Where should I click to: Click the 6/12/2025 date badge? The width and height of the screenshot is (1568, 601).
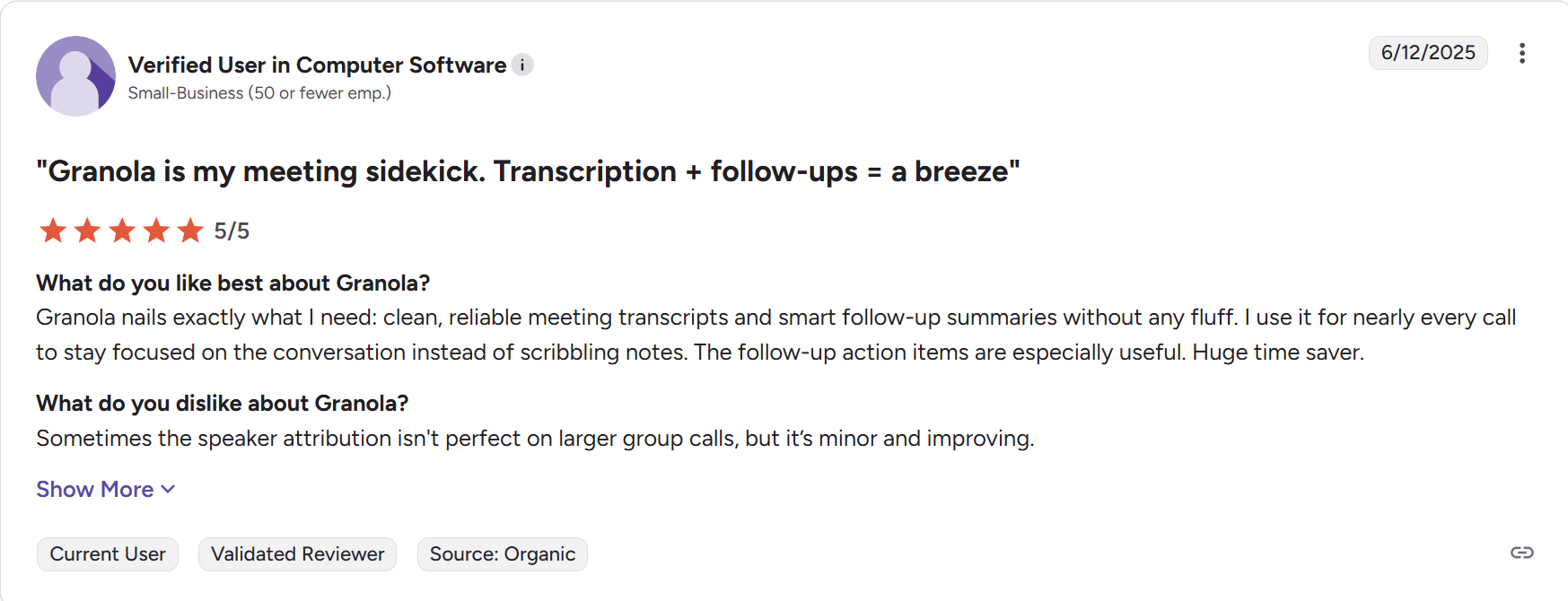tap(1428, 53)
